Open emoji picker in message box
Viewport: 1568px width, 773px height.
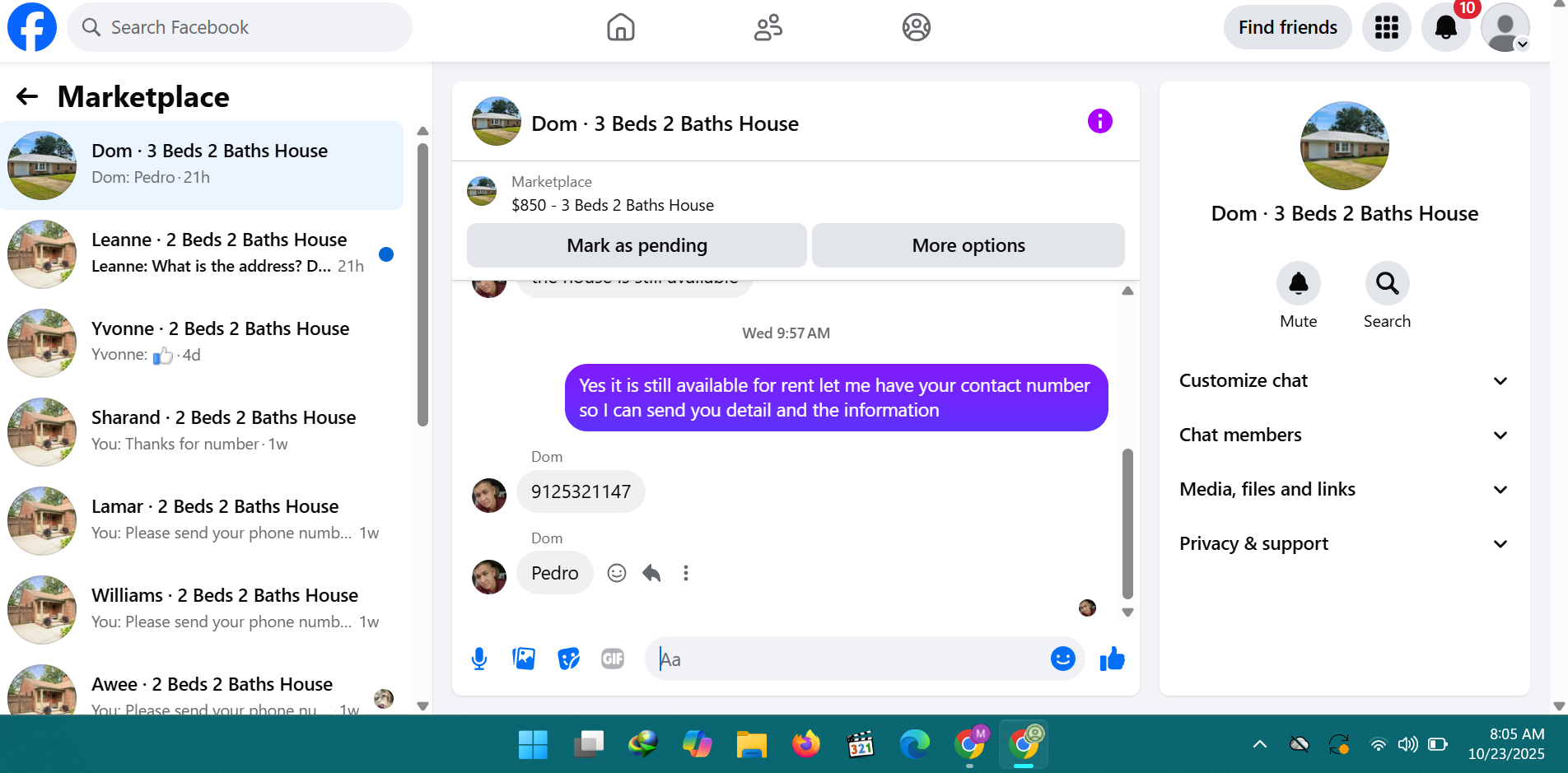(x=1062, y=659)
